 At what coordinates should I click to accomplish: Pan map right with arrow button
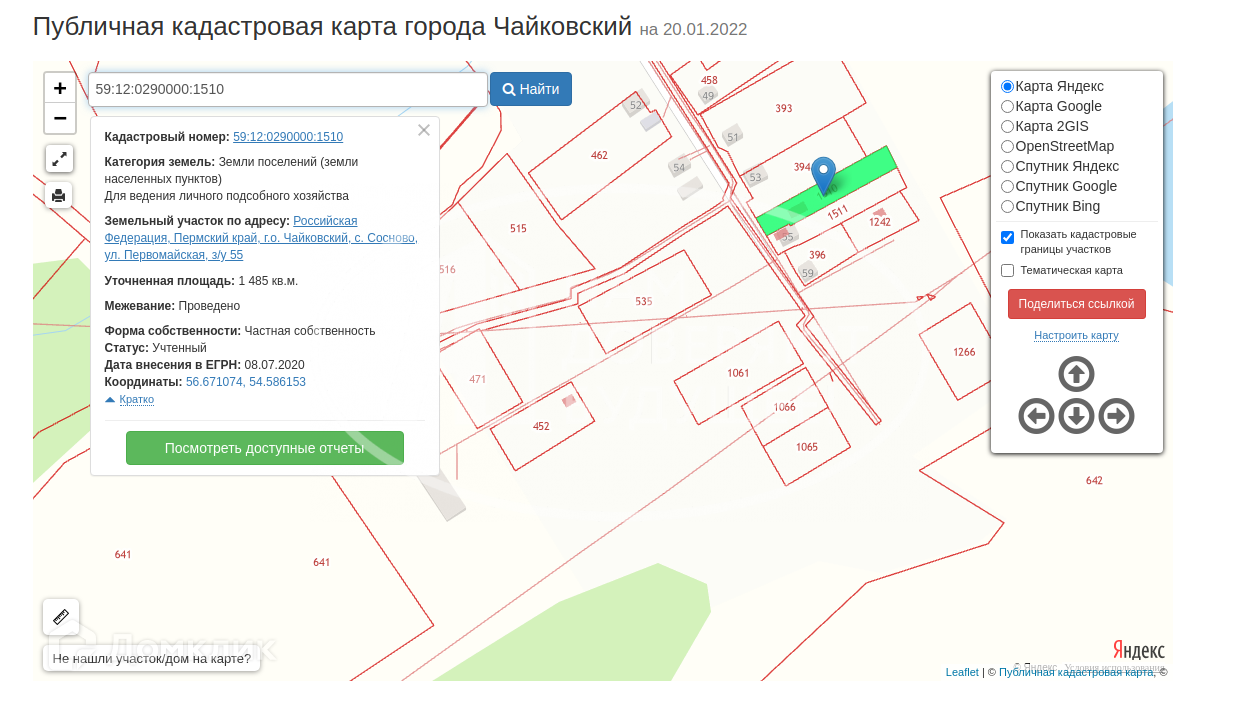click(x=1116, y=416)
